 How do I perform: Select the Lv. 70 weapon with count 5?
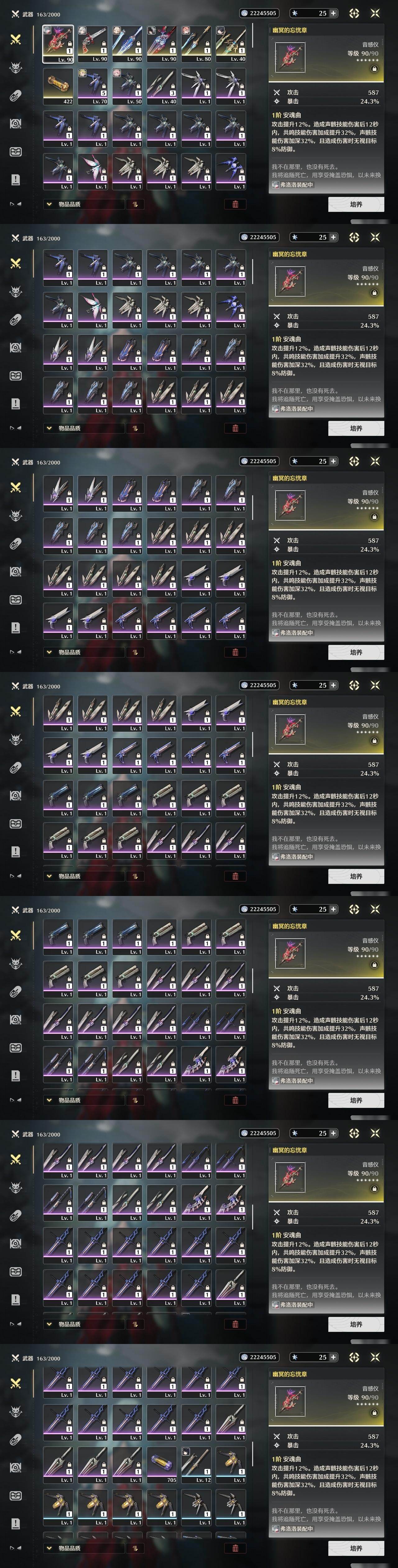point(92,86)
